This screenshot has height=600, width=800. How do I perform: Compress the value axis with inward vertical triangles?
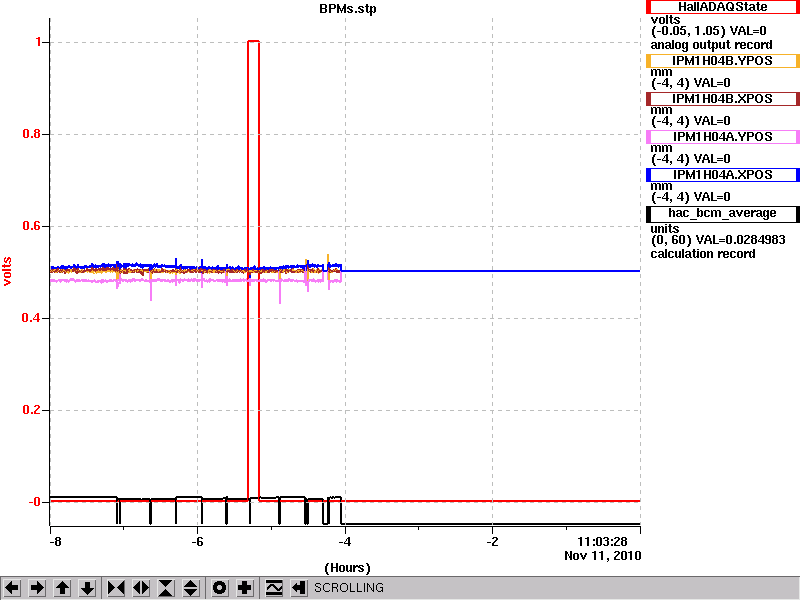click(x=166, y=588)
